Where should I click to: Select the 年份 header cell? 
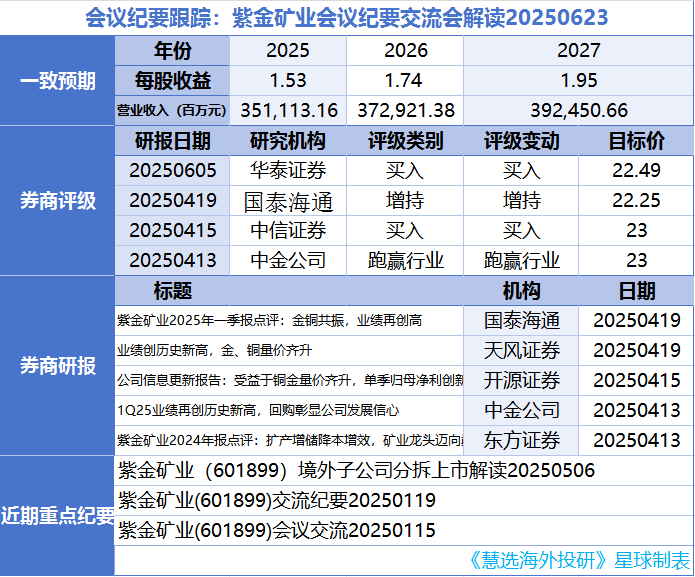pos(172,51)
